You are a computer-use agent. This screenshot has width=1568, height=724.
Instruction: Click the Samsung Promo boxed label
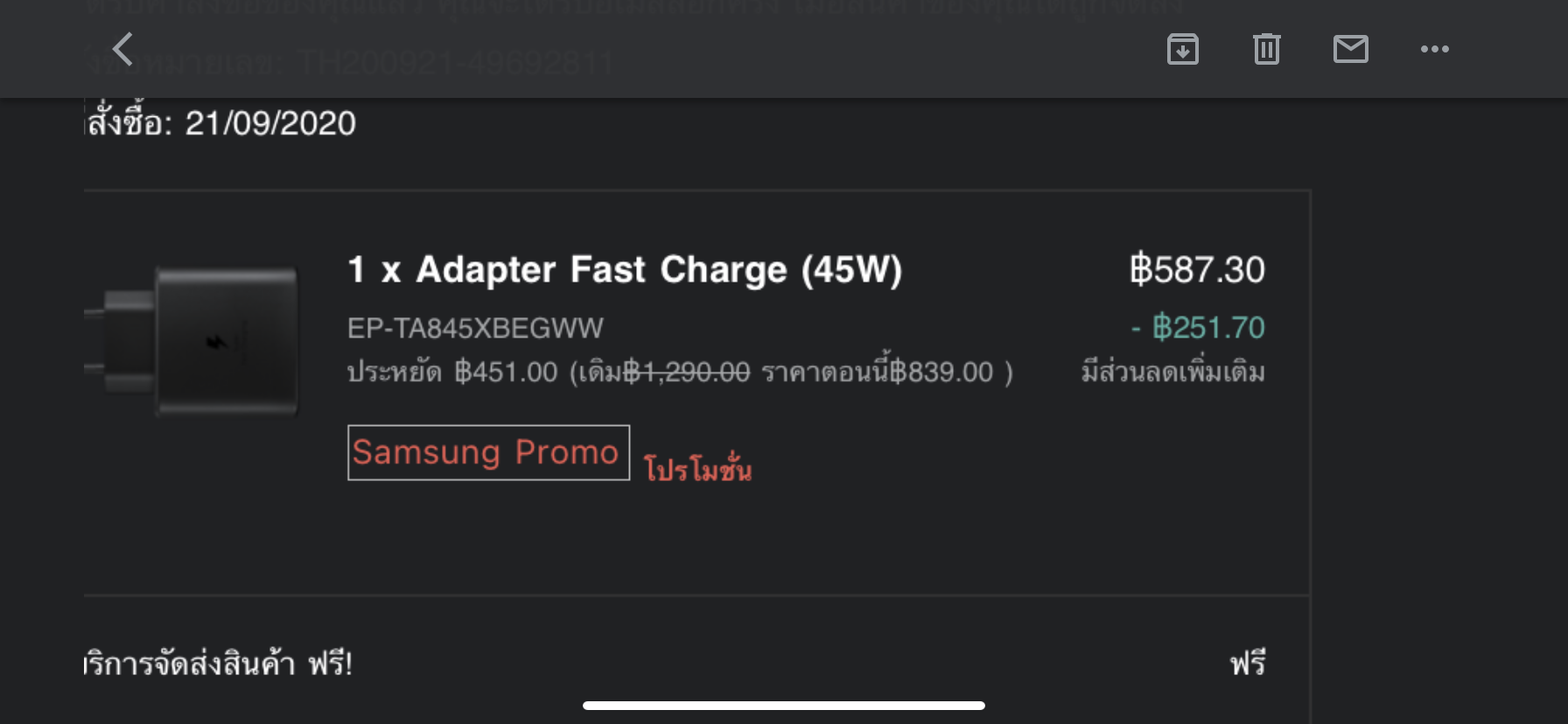488,452
